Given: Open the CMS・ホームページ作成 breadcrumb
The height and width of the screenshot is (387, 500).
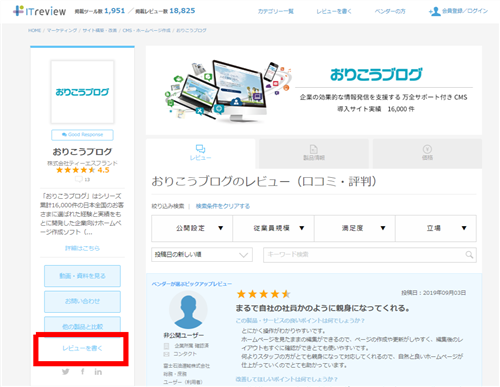Looking at the screenshot, I should click(146, 30).
